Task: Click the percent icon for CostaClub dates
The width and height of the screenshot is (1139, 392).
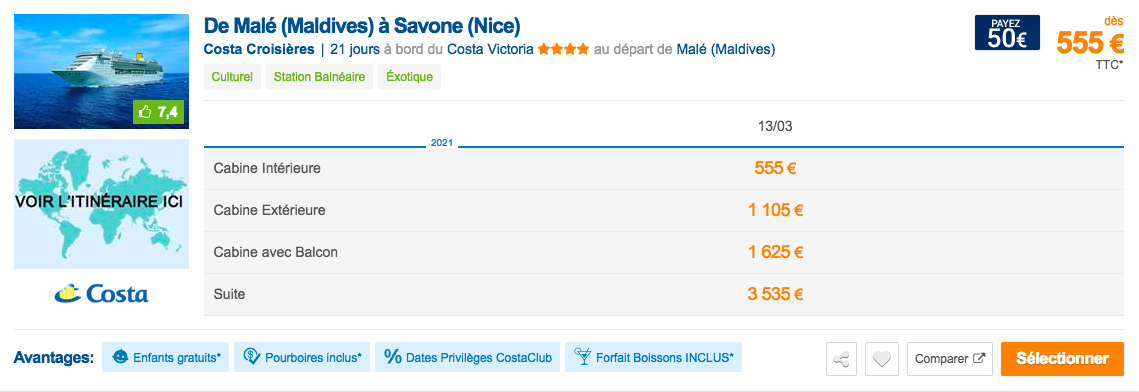Action: click(392, 356)
